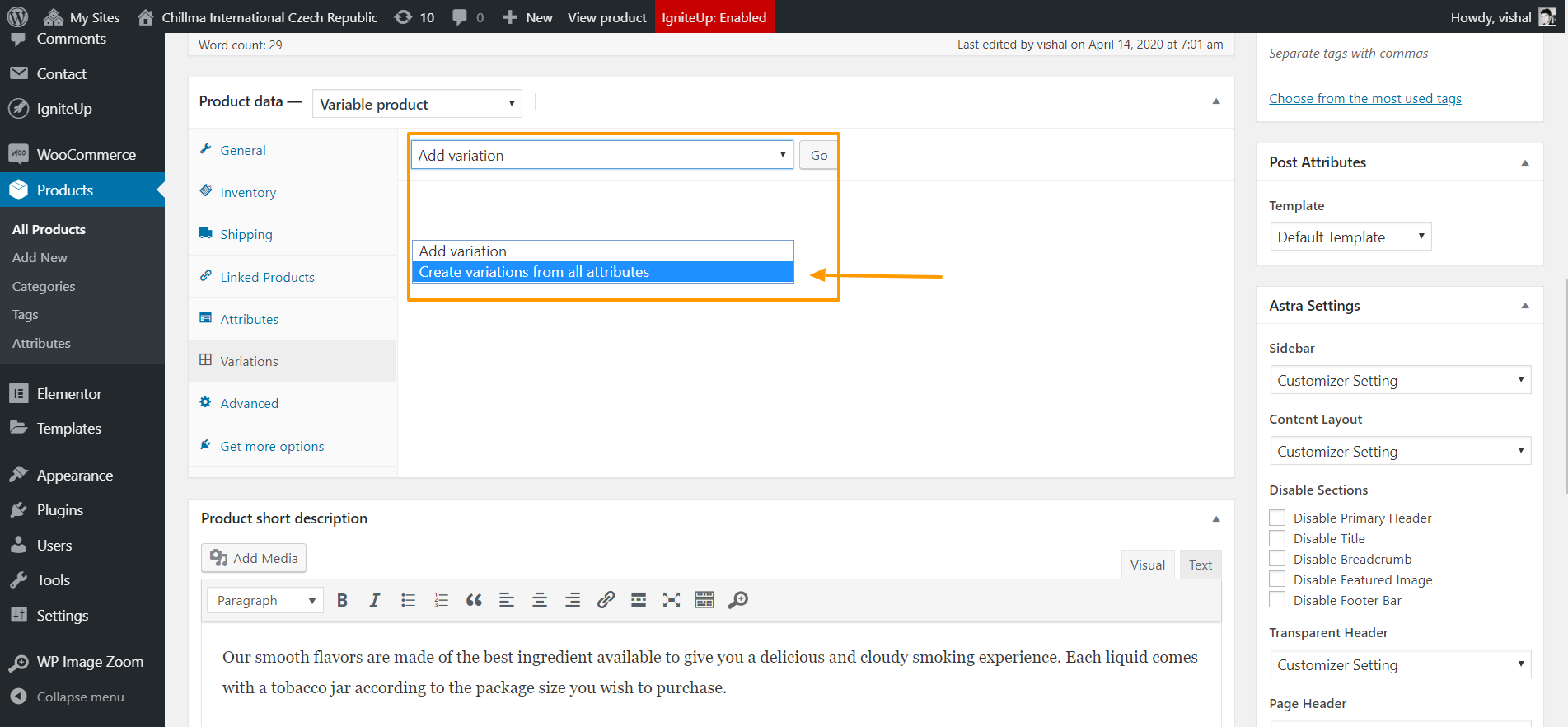Align text left in short description editor
This screenshot has width=1568, height=727.
pos(507,600)
